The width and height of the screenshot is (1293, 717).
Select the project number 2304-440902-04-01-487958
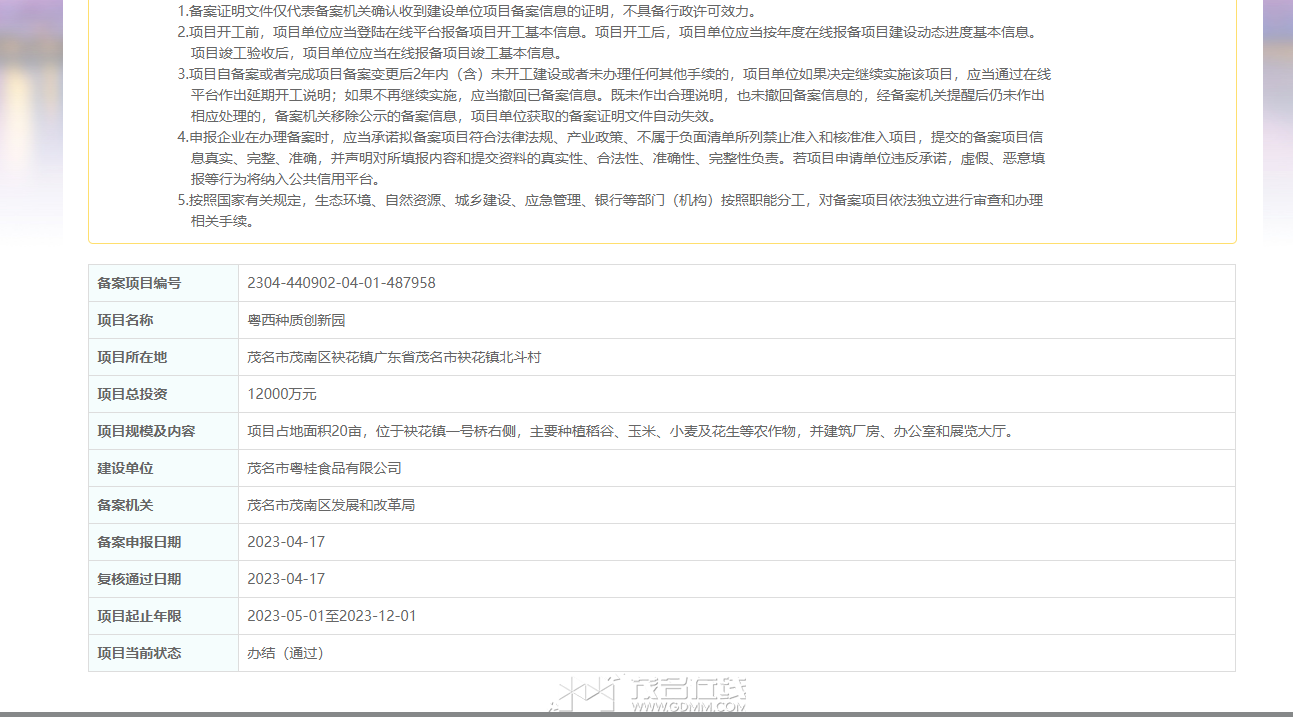click(x=341, y=283)
